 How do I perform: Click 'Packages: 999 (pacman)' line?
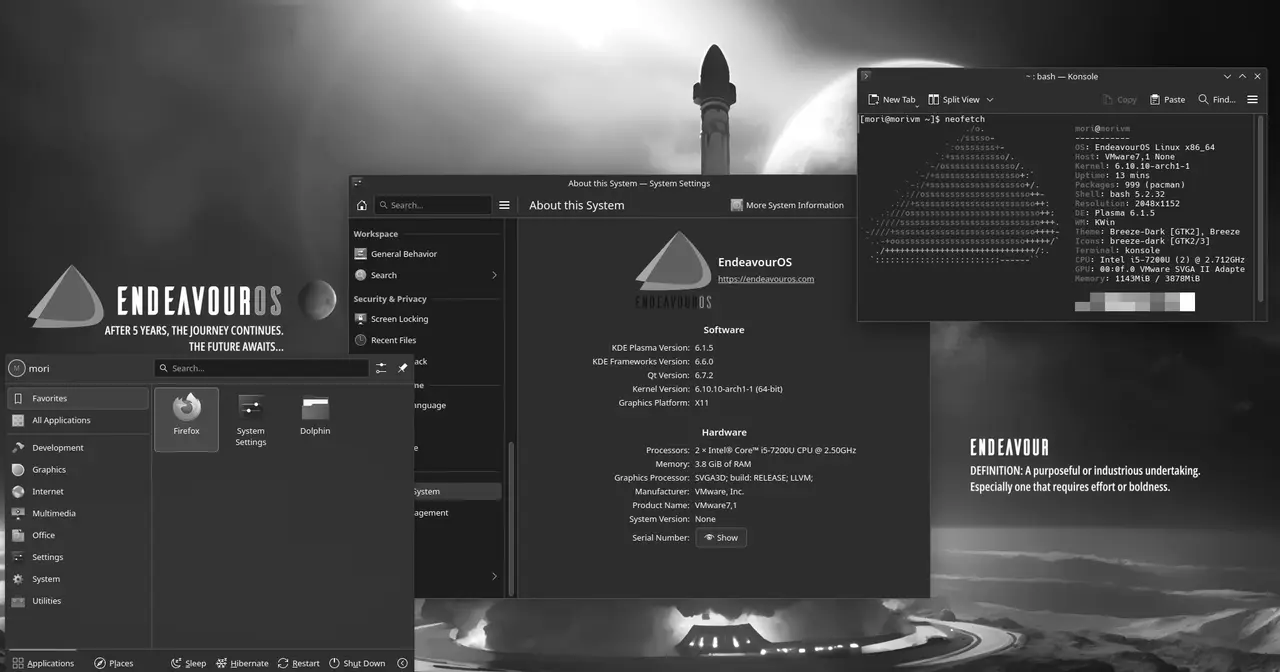tap(1130, 185)
